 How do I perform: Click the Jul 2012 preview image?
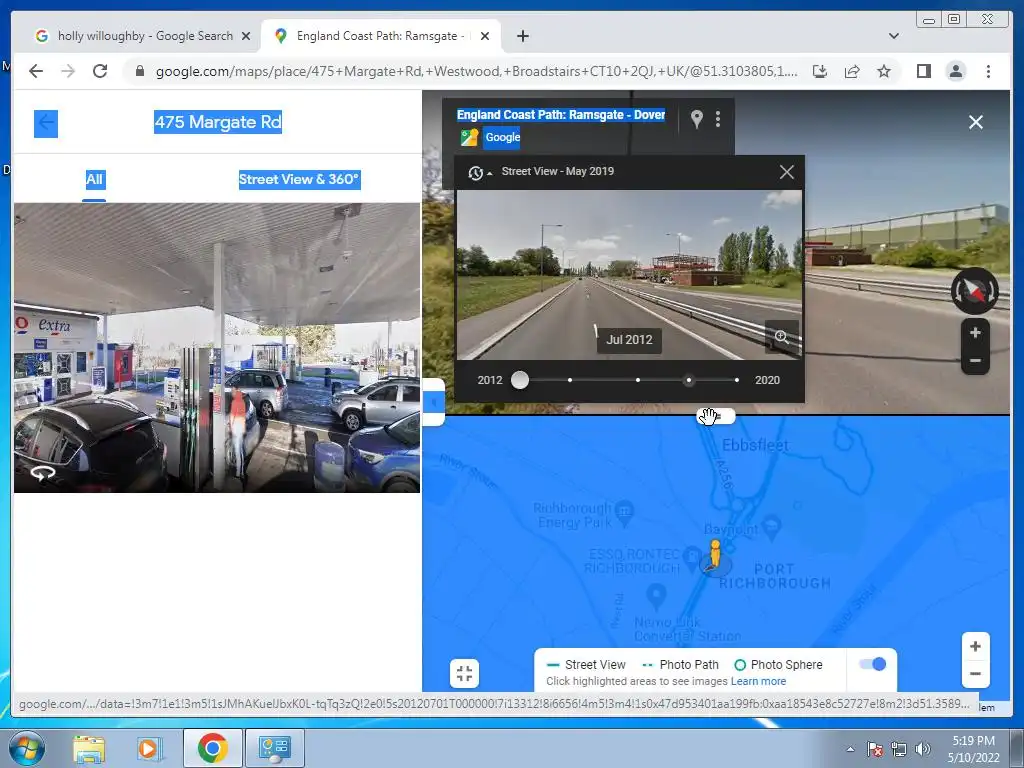point(629,275)
